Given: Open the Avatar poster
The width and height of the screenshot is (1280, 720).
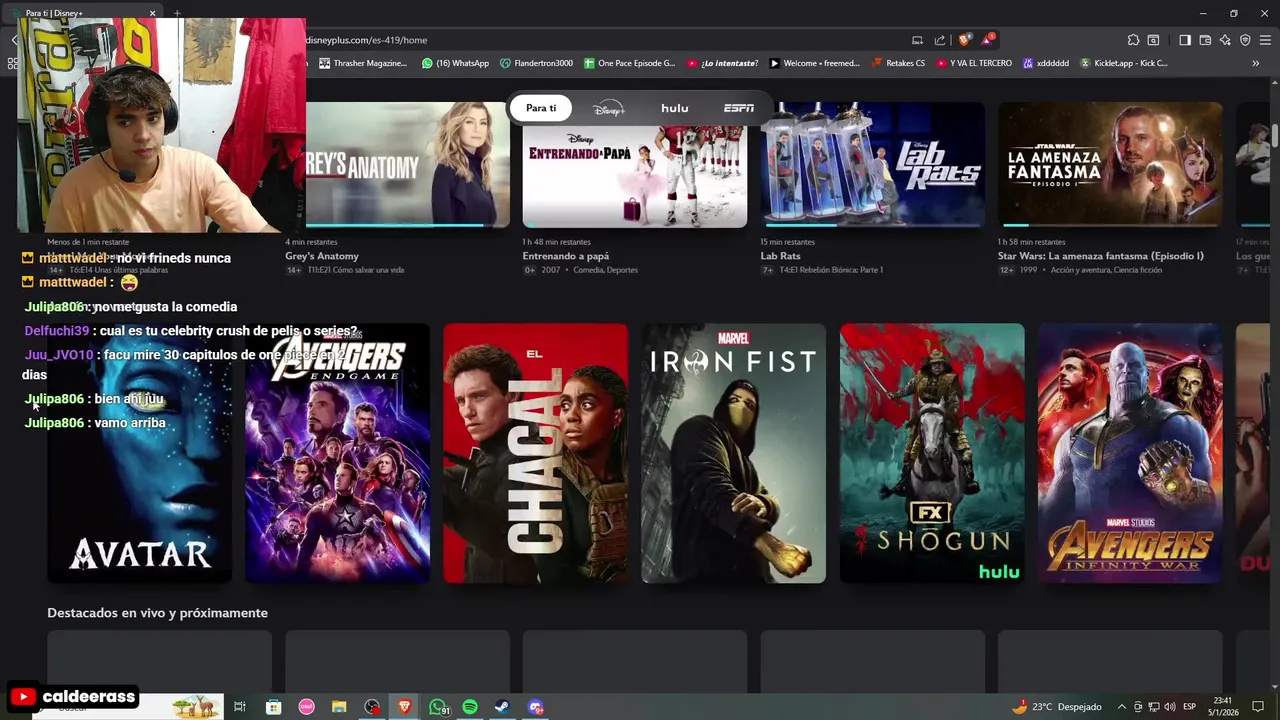Looking at the screenshot, I should (x=140, y=453).
